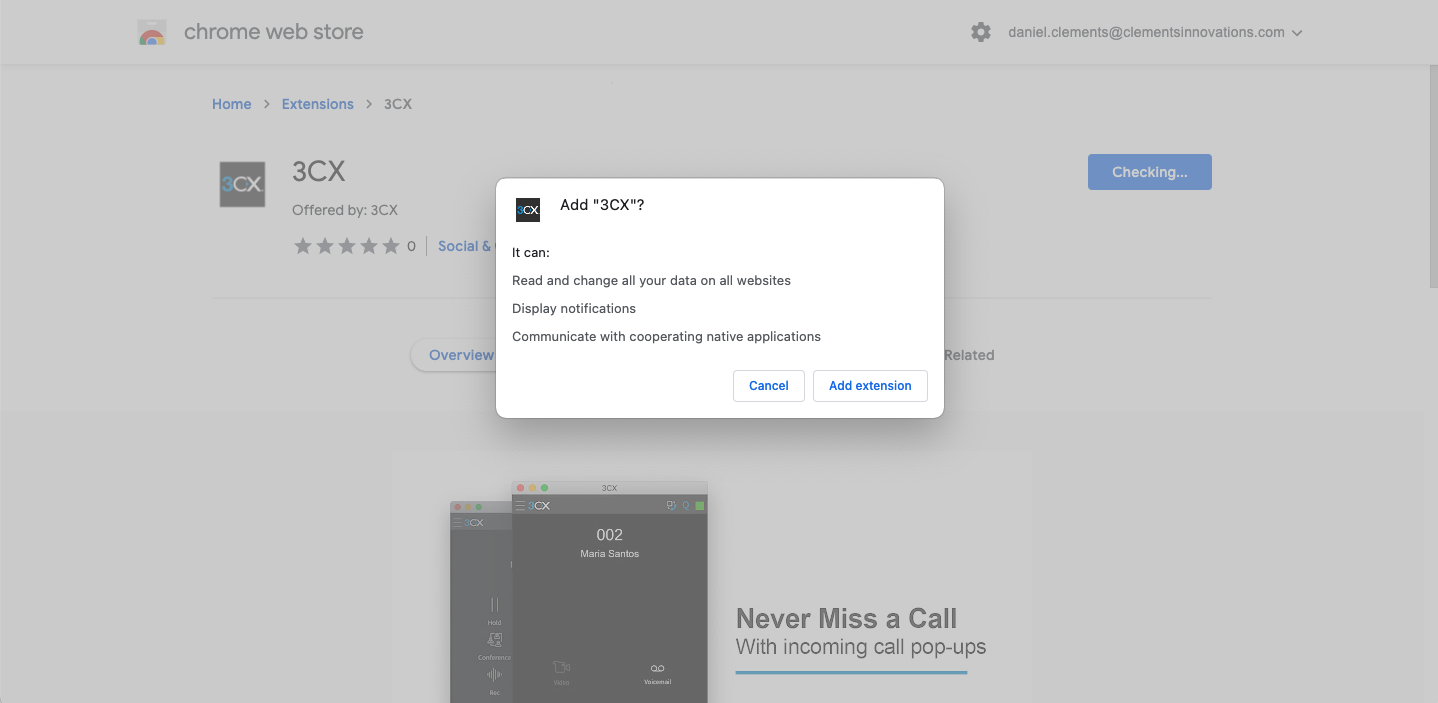Open the daniel.clements account dropdown

coord(1155,32)
